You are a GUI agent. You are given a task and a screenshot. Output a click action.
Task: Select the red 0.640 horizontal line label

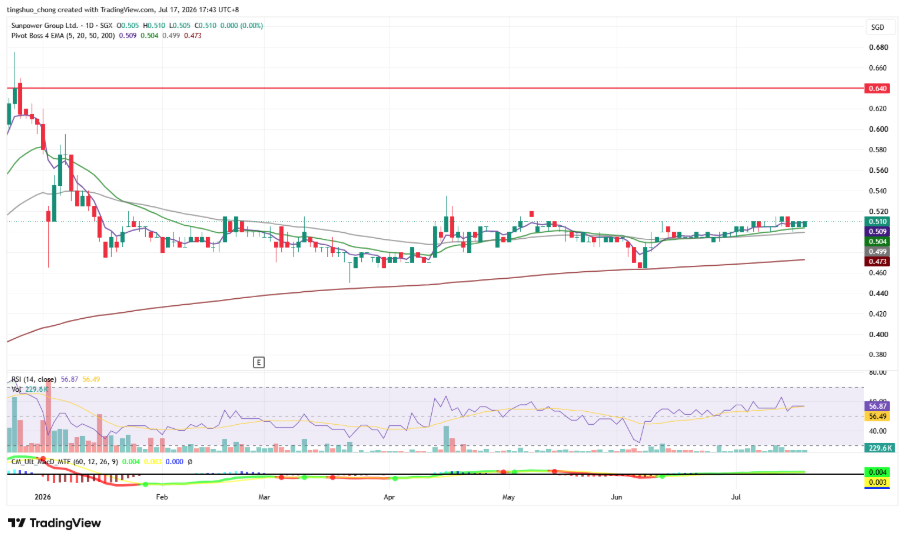coord(877,89)
